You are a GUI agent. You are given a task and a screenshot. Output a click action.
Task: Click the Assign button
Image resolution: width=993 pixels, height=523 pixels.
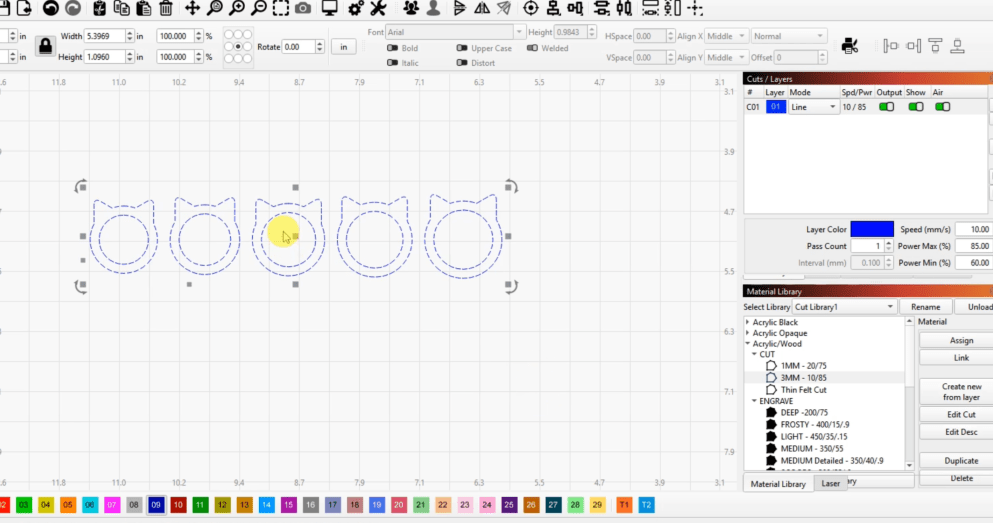click(960, 341)
